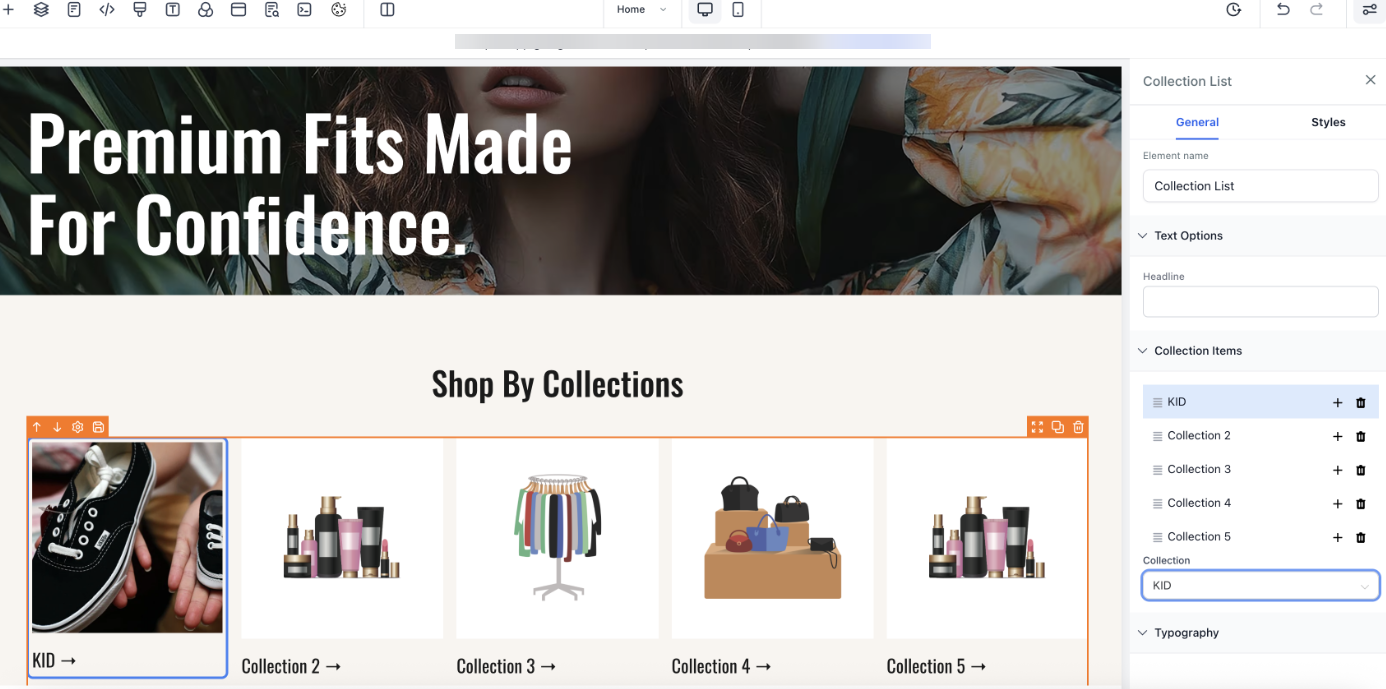The image size is (1386, 689).
Task: Switch to mobile preview mode
Action: point(738,10)
